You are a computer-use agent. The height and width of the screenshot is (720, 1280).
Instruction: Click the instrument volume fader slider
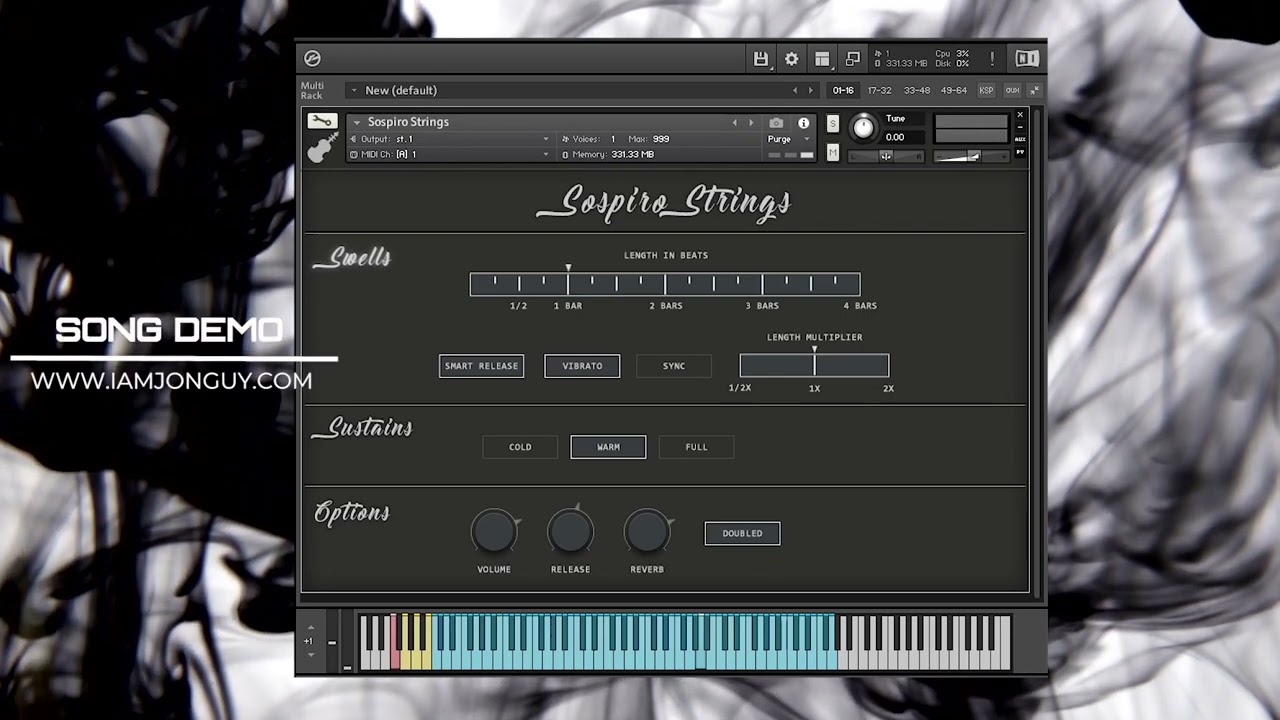tap(970, 156)
